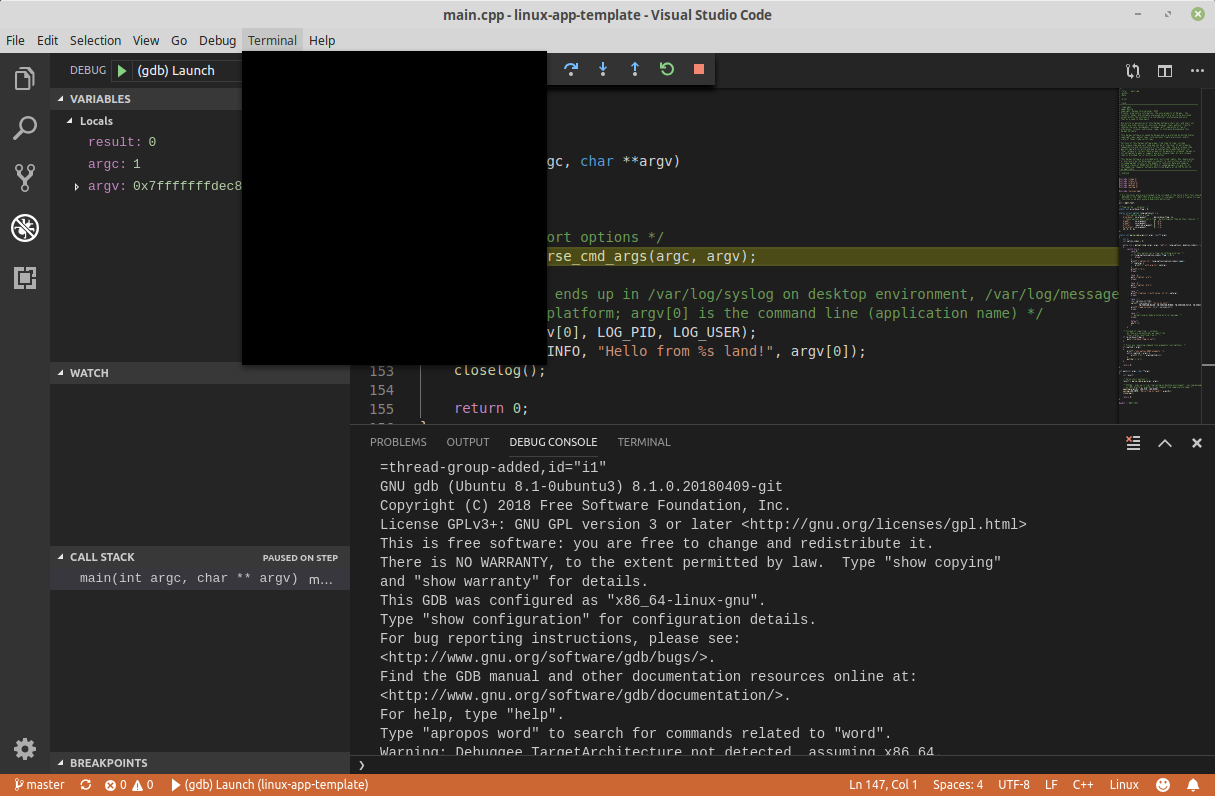Click the Step Into debug icon
The width and height of the screenshot is (1215, 796).
(x=602, y=69)
